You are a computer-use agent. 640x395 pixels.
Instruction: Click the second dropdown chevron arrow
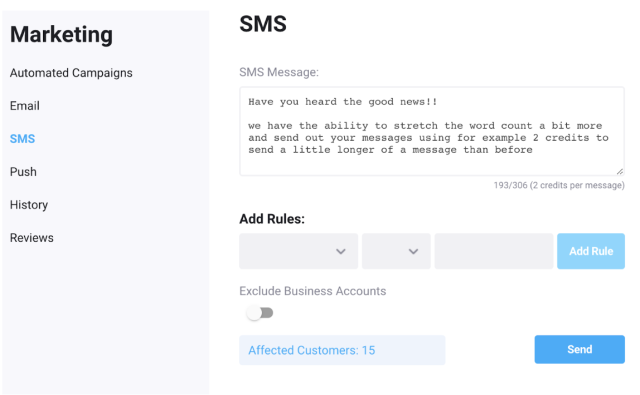click(413, 251)
